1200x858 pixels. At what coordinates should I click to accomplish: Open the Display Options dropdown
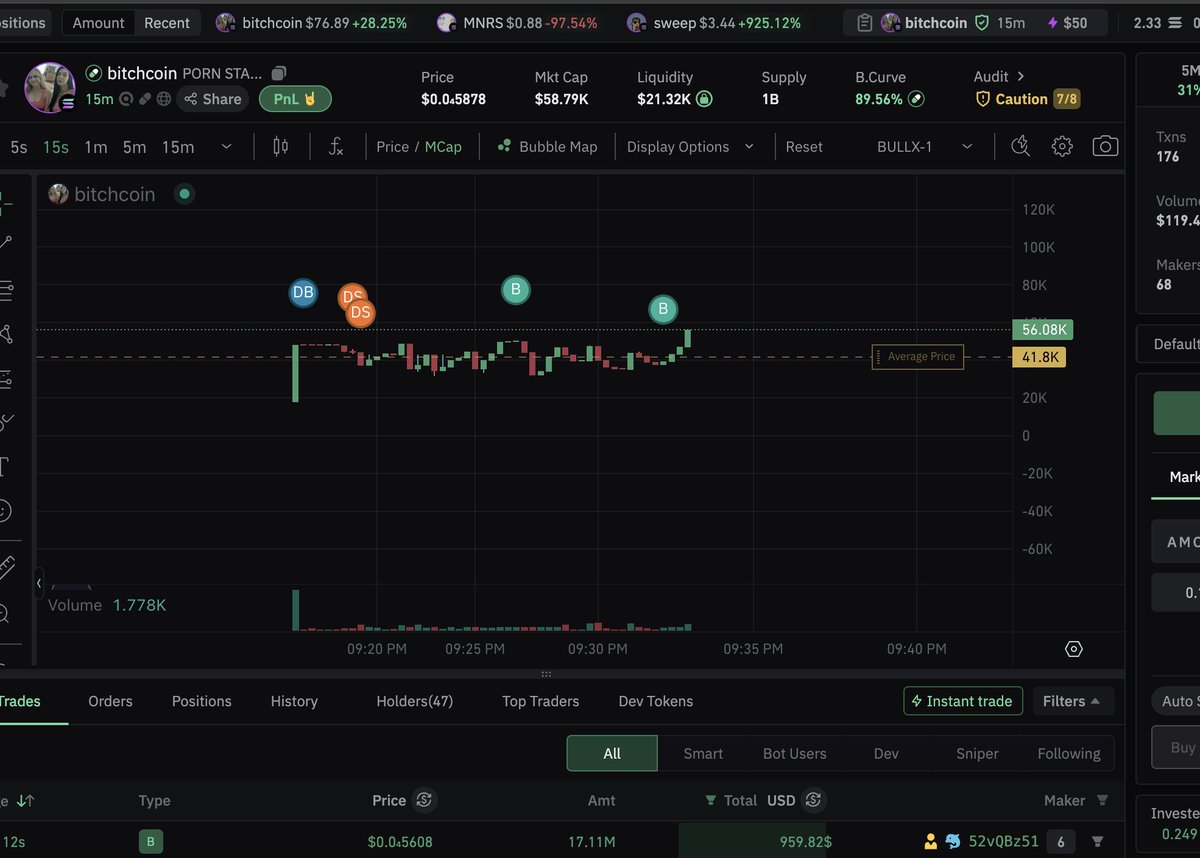[x=690, y=147]
